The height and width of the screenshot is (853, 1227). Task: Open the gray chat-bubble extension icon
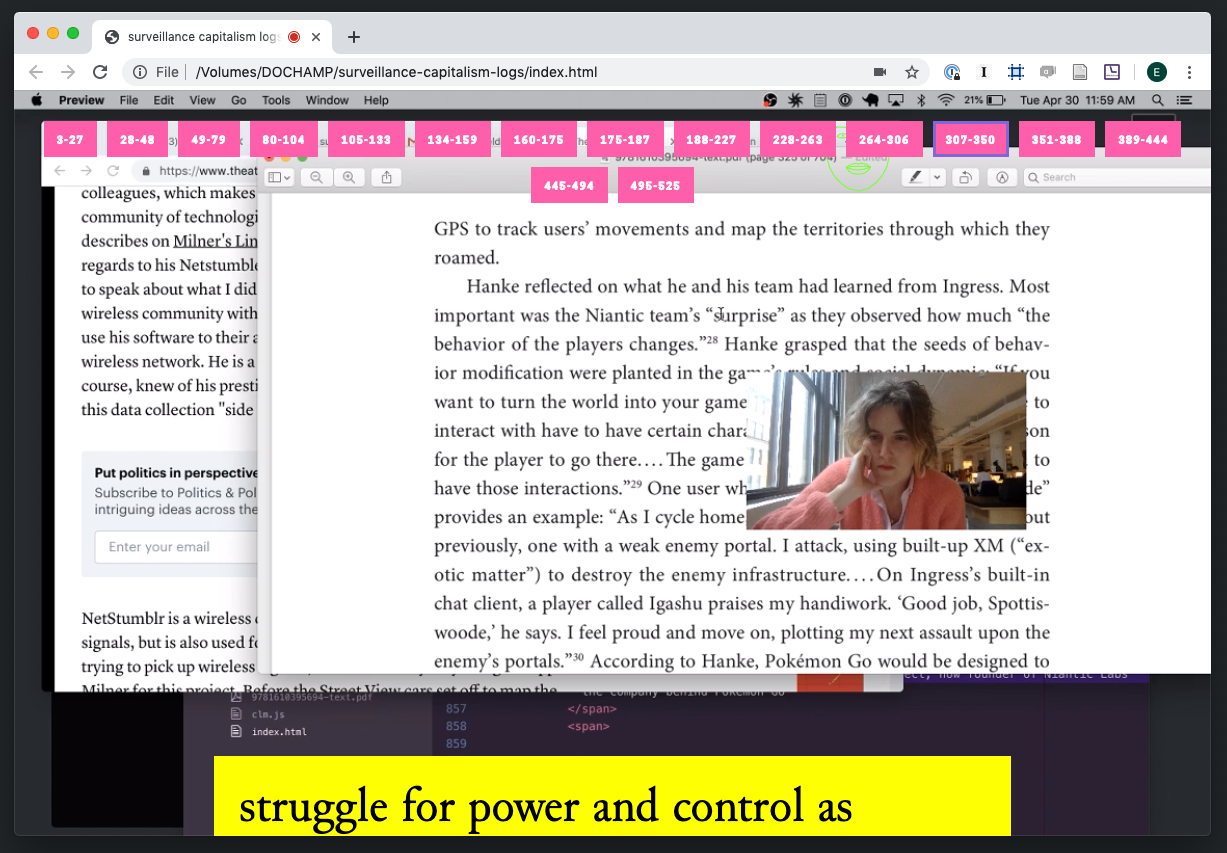pyautogui.click(x=1048, y=72)
